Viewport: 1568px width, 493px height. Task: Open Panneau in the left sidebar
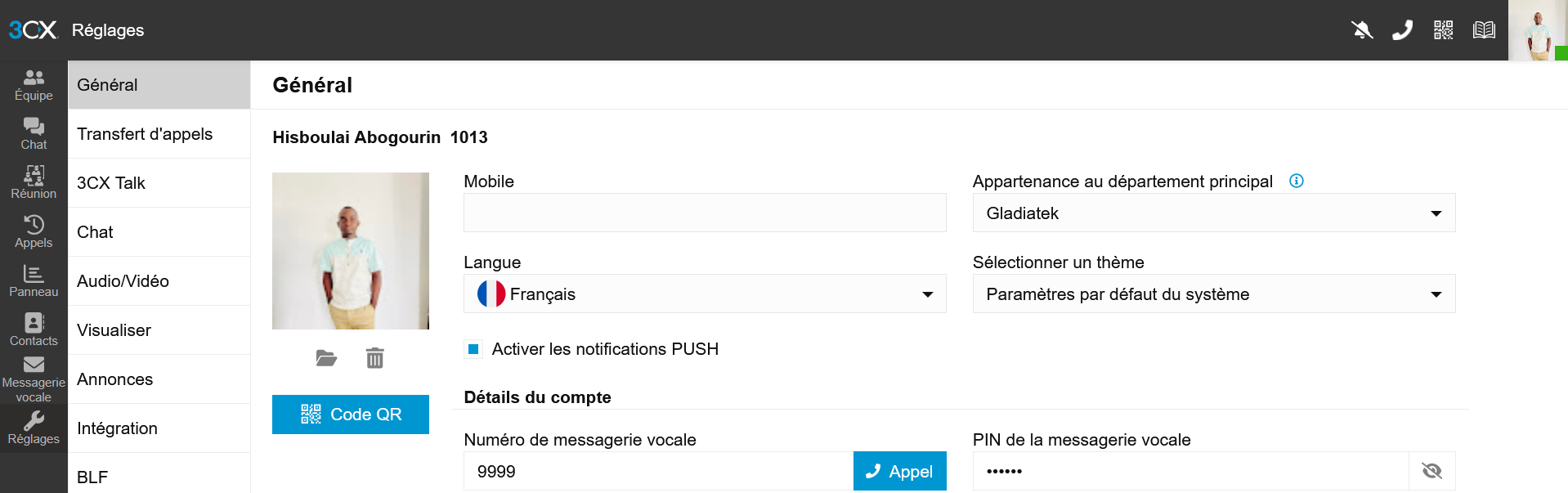pos(34,280)
